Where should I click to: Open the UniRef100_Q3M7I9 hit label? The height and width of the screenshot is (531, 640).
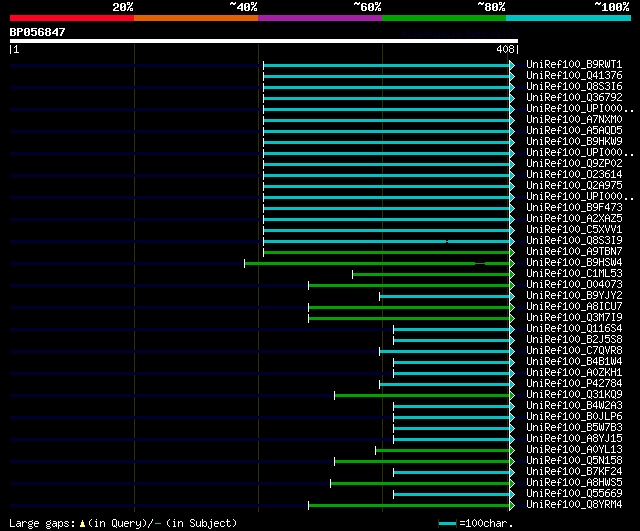point(574,318)
